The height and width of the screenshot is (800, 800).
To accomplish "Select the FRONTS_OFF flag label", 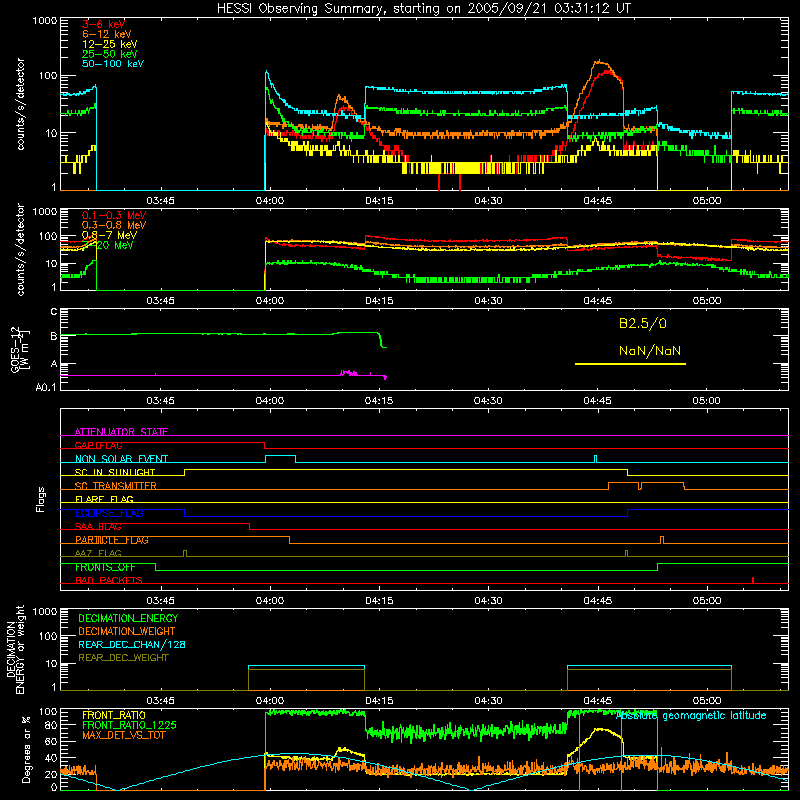I will tap(105, 567).
